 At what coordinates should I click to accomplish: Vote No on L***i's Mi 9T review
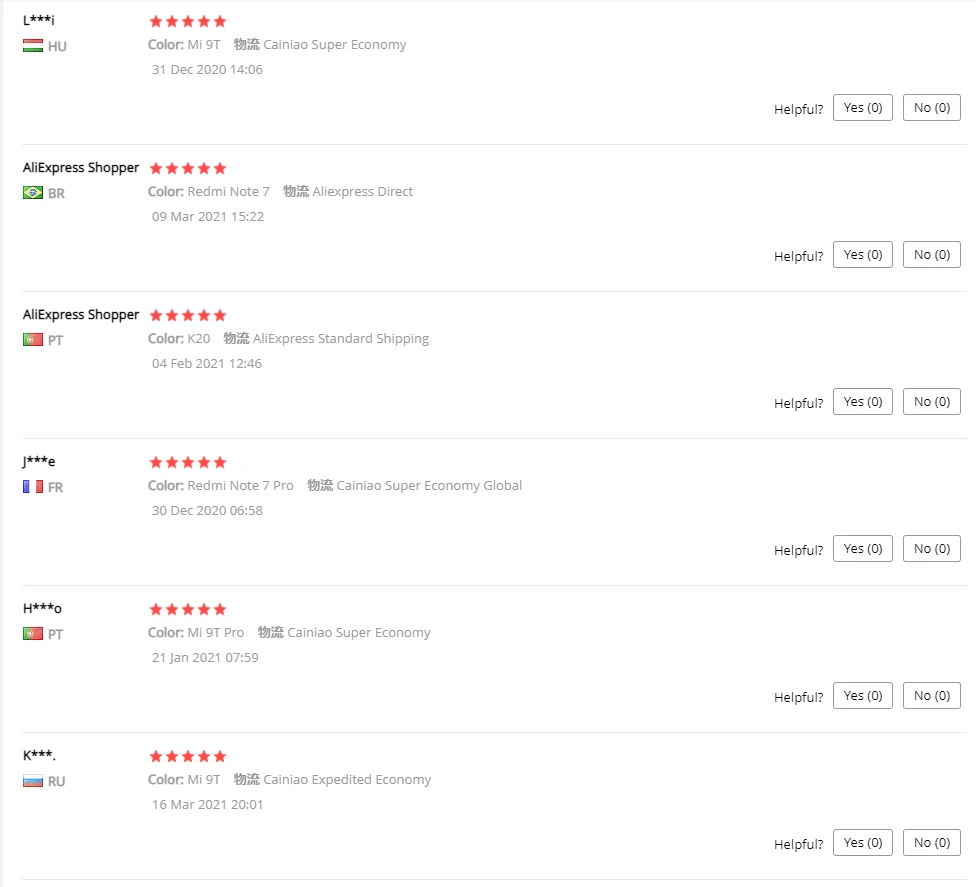pyautogui.click(x=932, y=108)
